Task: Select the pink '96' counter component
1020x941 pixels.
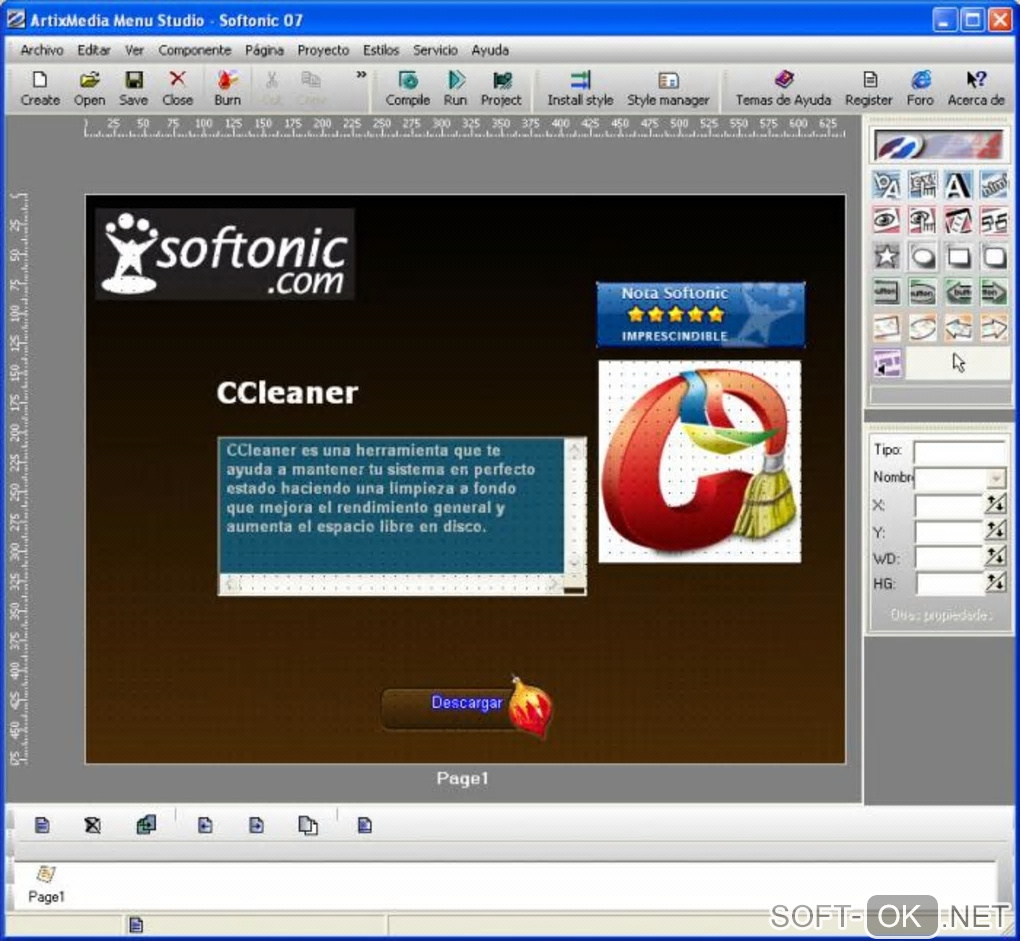Action: click(993, 220)
